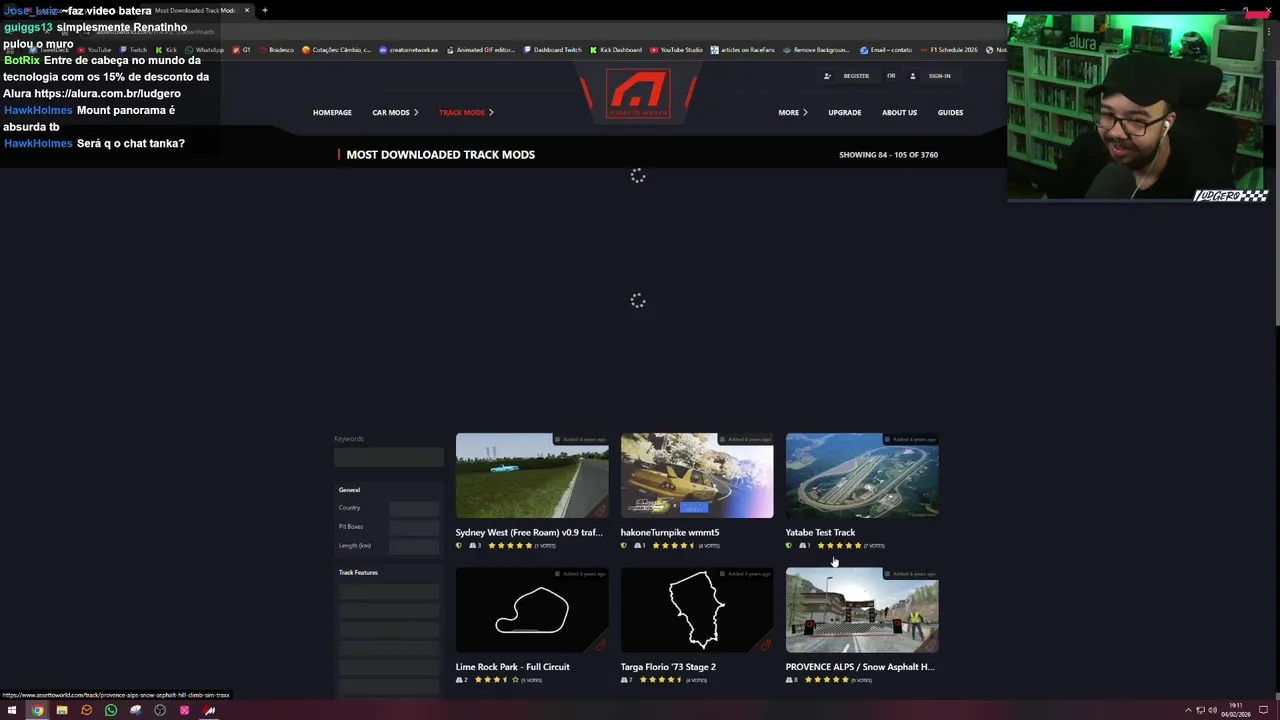The width and height of the screenshot is (1280, 720).
Task: Go to HOMEPAGE in the site menu
Action: pos(332,113)
